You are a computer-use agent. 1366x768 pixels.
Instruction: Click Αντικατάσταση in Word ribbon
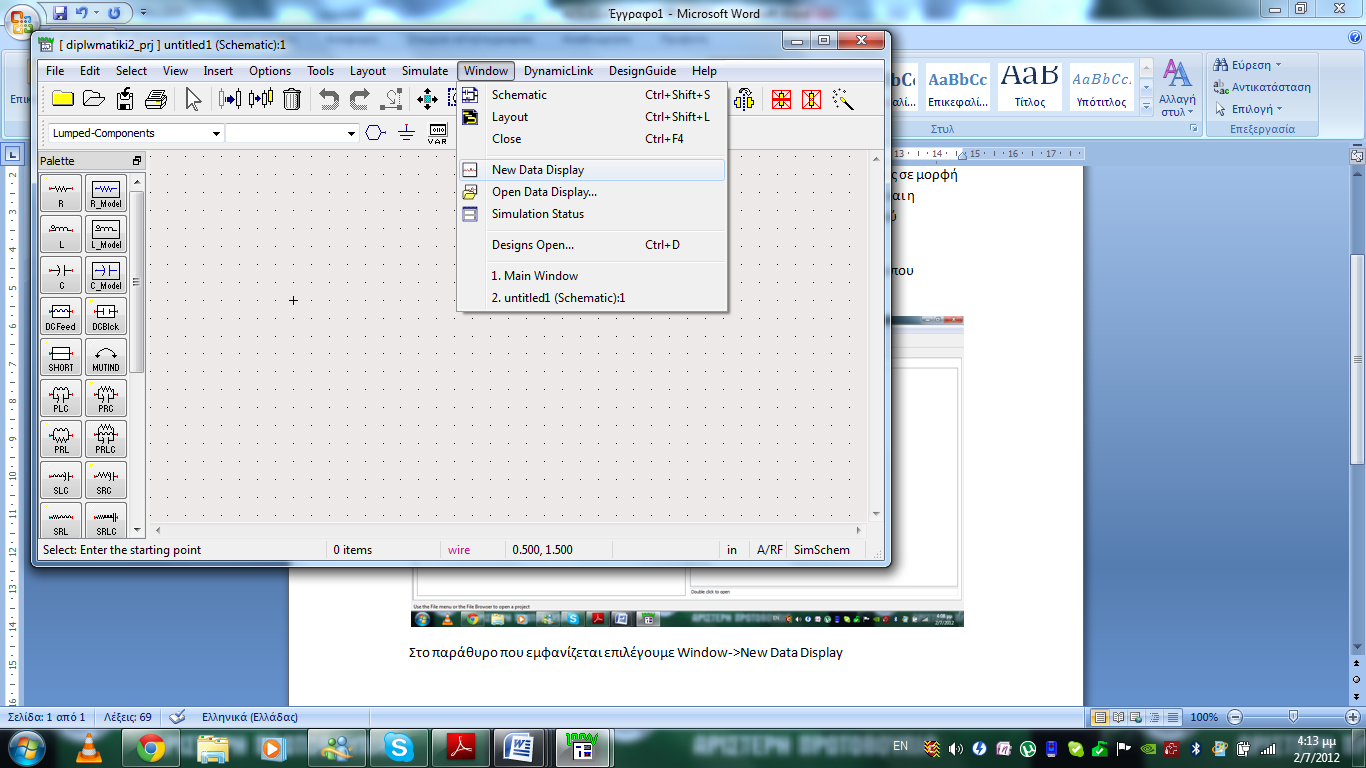point(1262,87)
